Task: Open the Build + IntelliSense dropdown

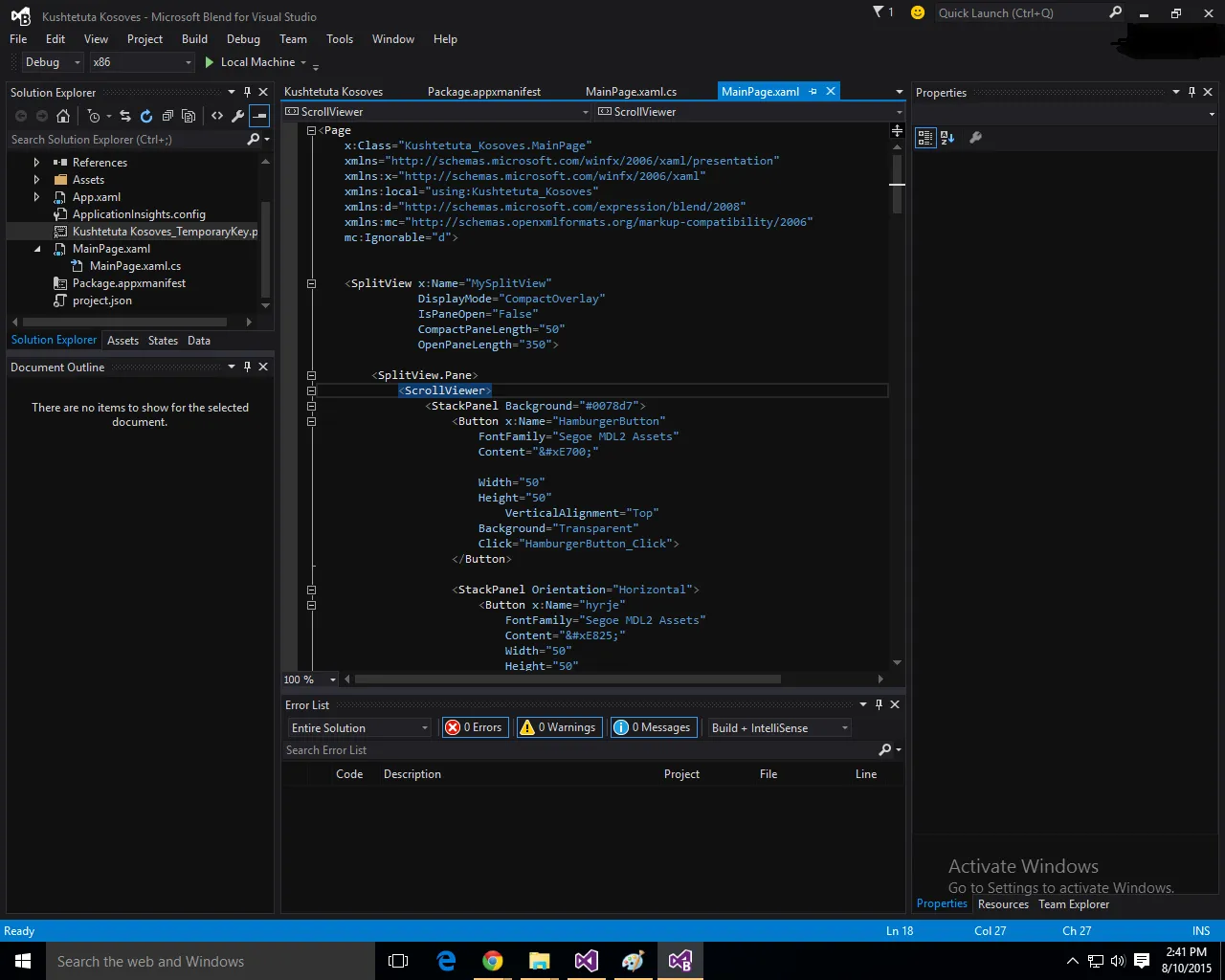Action: point(779,728)
